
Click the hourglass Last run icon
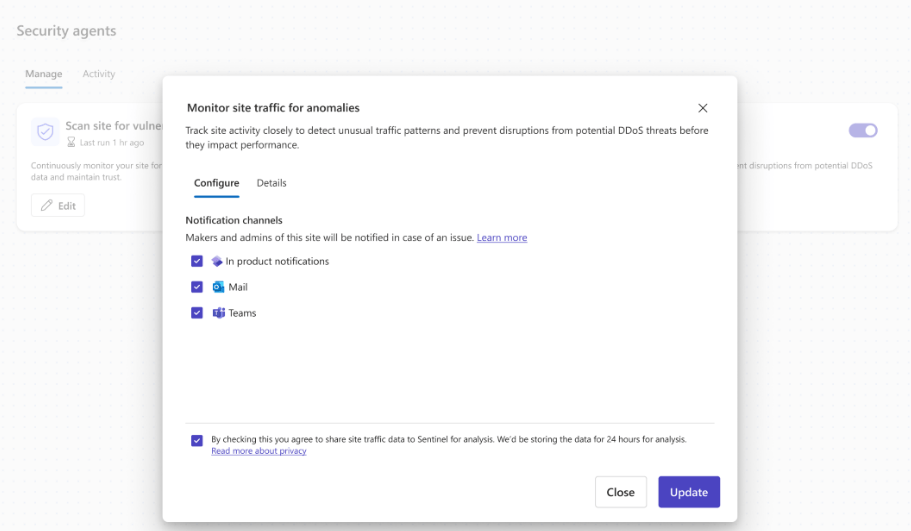[x=71, y=143]
